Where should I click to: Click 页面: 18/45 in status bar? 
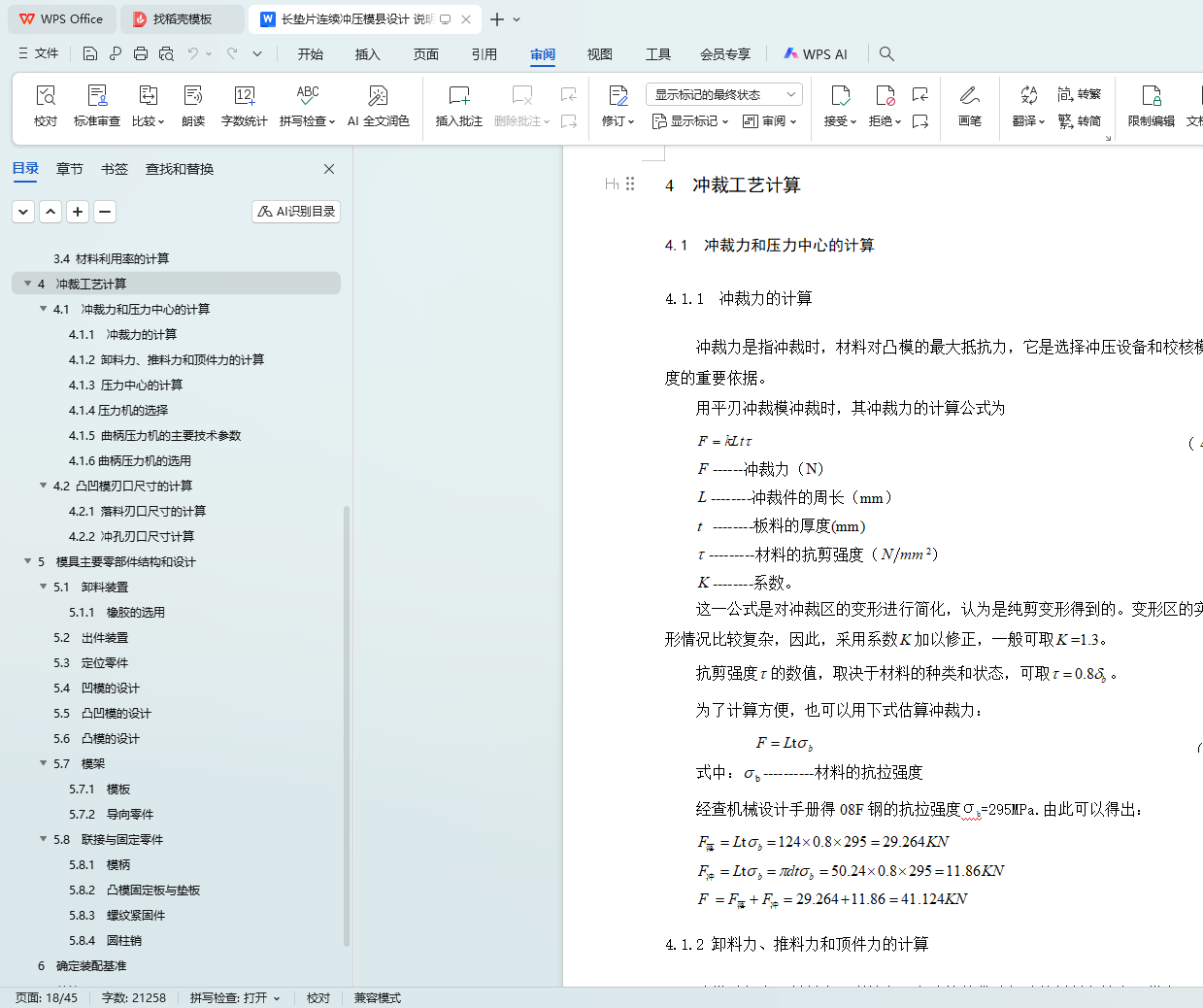click(47, 997)
